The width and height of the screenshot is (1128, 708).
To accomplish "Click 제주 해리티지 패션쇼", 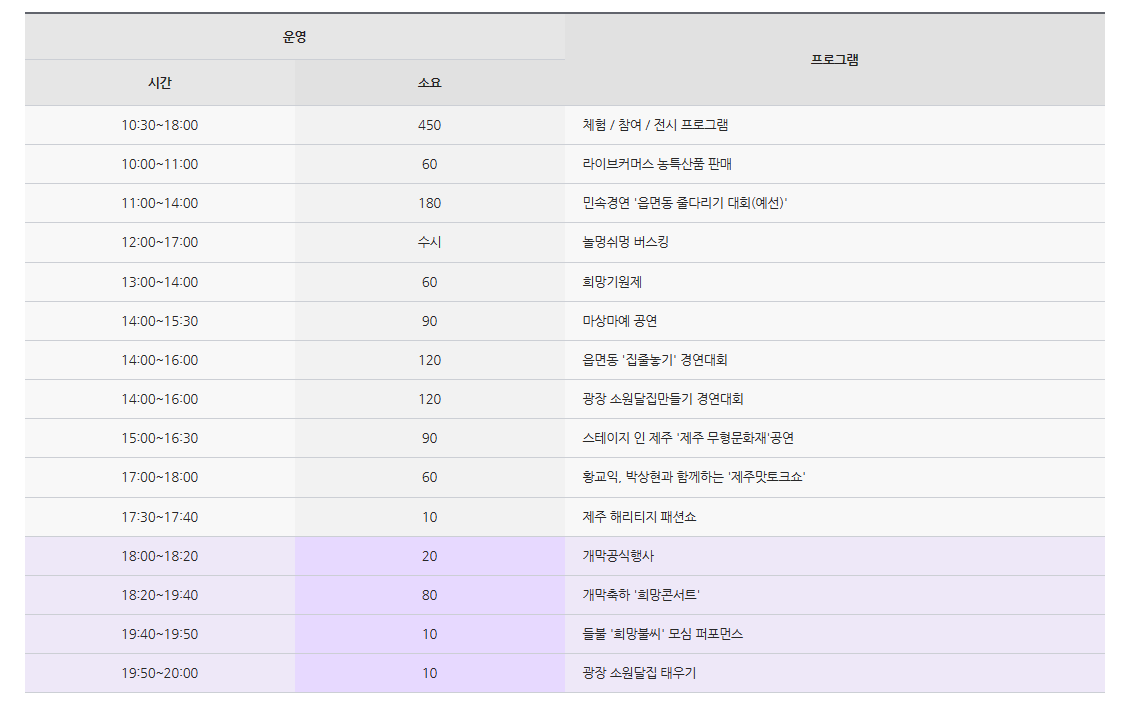I will click(639, 517).
